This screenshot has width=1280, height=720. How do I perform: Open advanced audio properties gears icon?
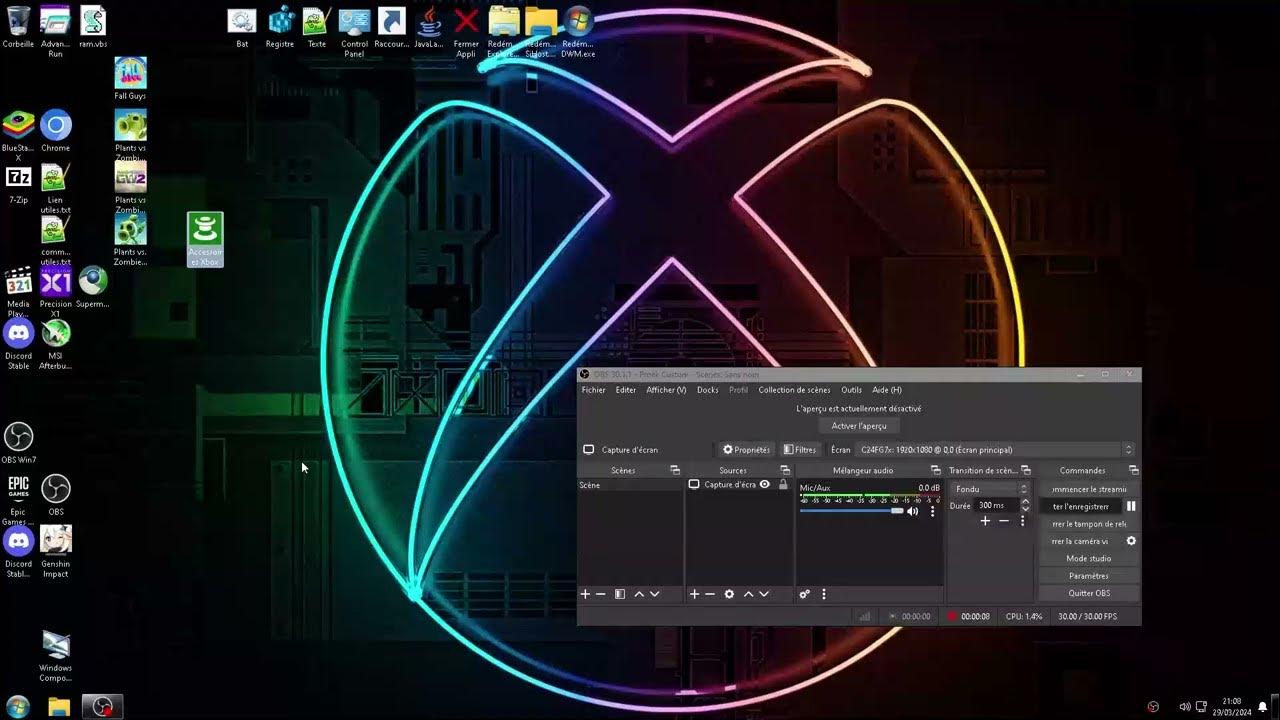[804, 594]
